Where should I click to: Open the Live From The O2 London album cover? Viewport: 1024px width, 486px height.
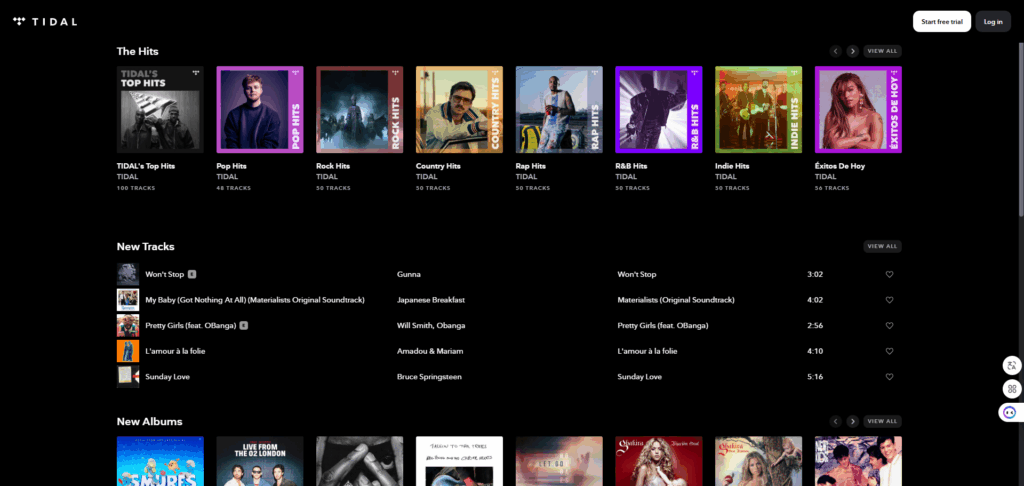click(x=260, y=461)
